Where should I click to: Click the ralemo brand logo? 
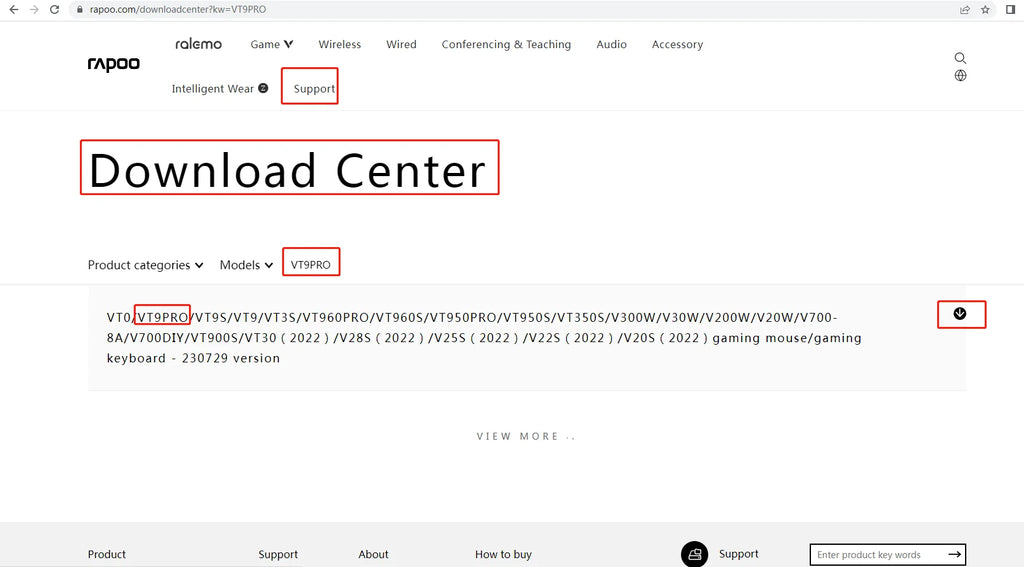(199, 44)
